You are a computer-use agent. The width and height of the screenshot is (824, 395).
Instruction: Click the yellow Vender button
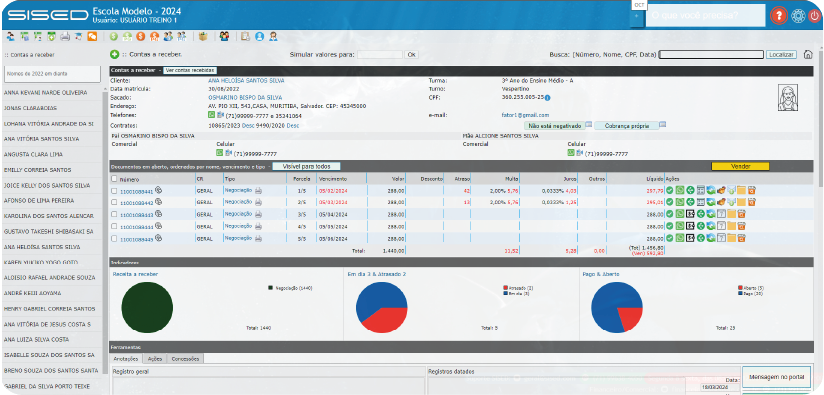point(740,166)
